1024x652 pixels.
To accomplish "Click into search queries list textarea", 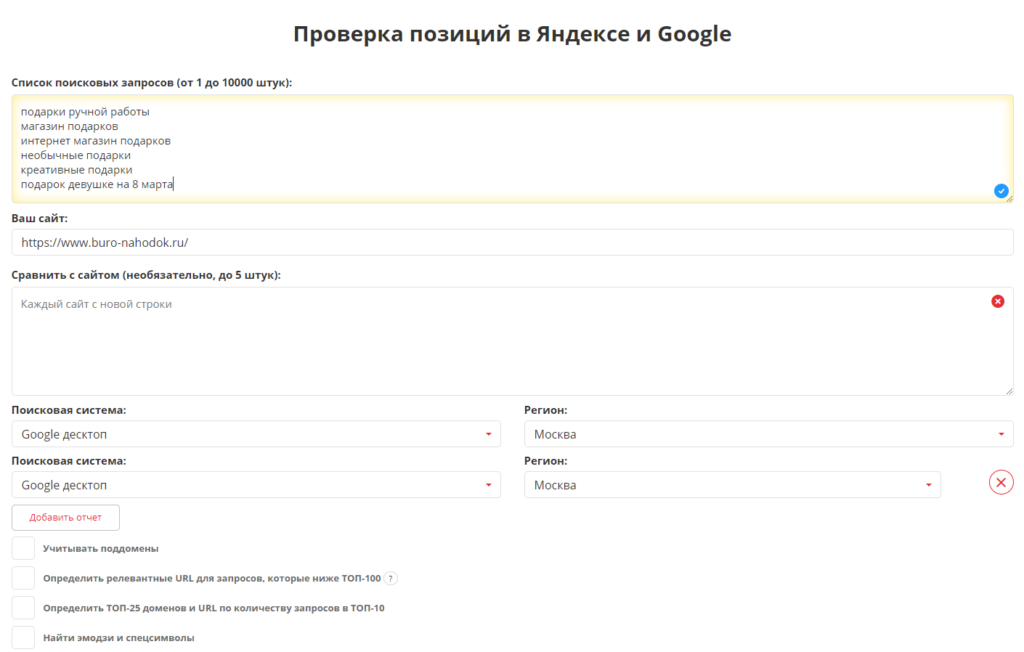I will (512, 148).
